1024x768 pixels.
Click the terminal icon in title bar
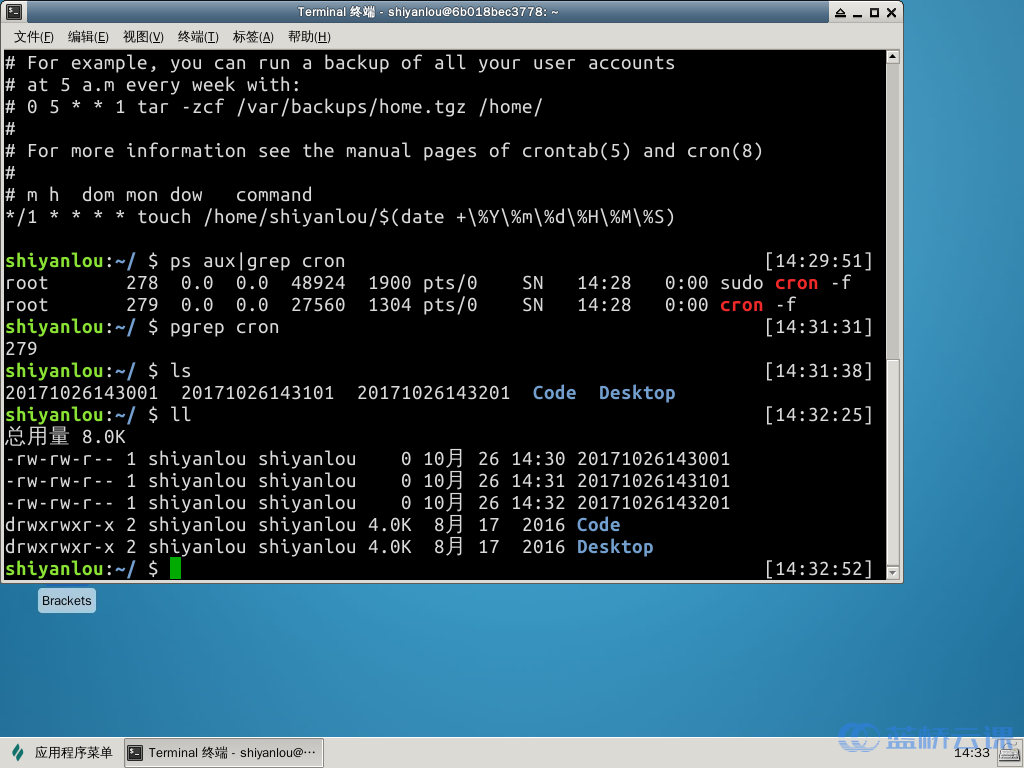[14, 12]
